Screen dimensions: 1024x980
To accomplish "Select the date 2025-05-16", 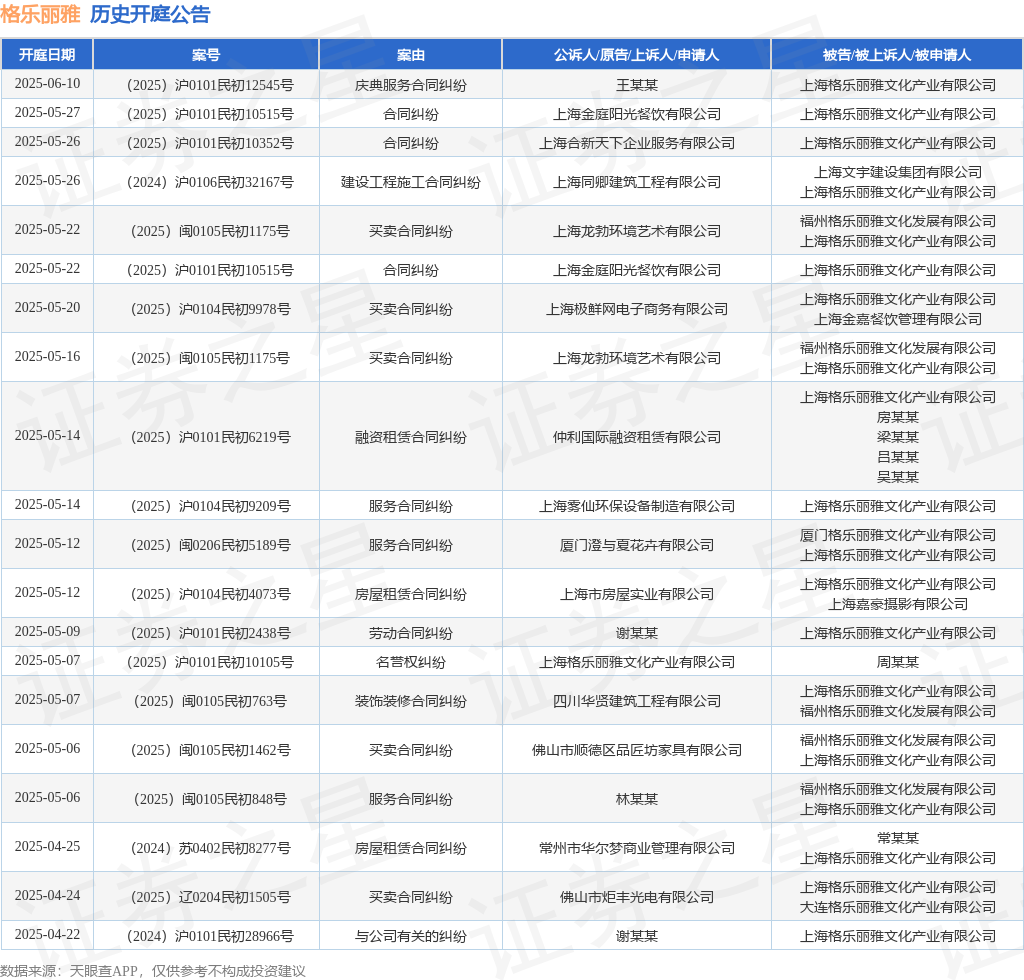I will click(48, 356).
